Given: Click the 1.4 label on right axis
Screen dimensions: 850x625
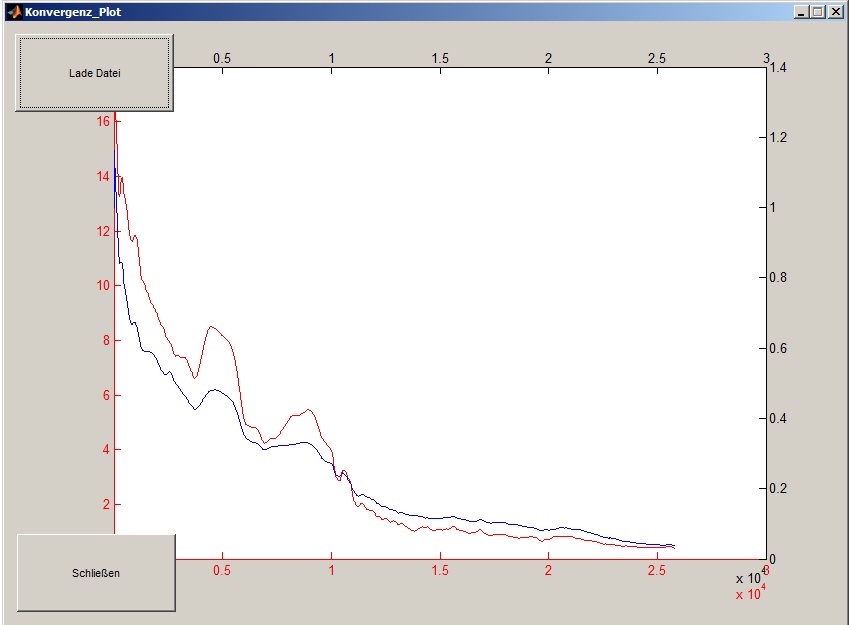Looking at the screenshot, I should pyautogui.click(x=781, y=67).
